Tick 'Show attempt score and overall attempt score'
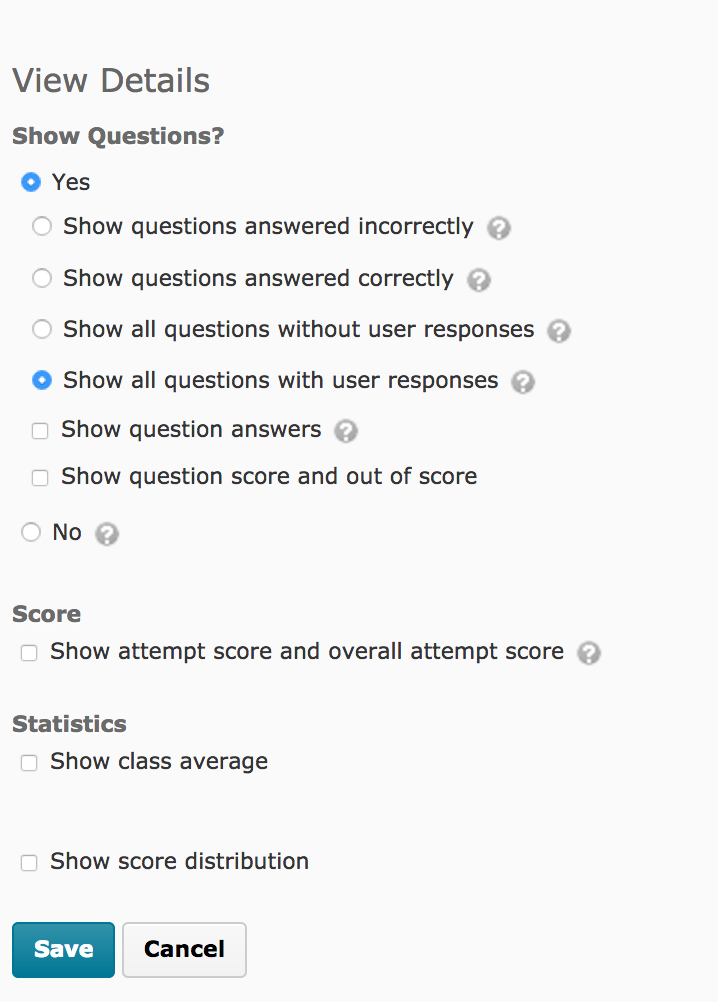The width and height of the screenshot is (718, 1002). pos(29,653)
